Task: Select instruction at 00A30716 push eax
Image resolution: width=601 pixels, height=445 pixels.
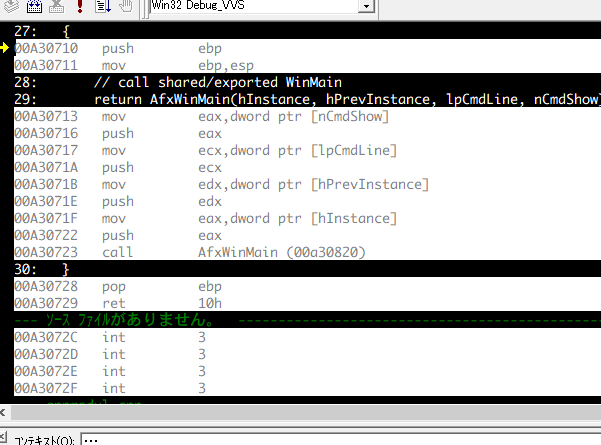Action: tap(307, 133)
